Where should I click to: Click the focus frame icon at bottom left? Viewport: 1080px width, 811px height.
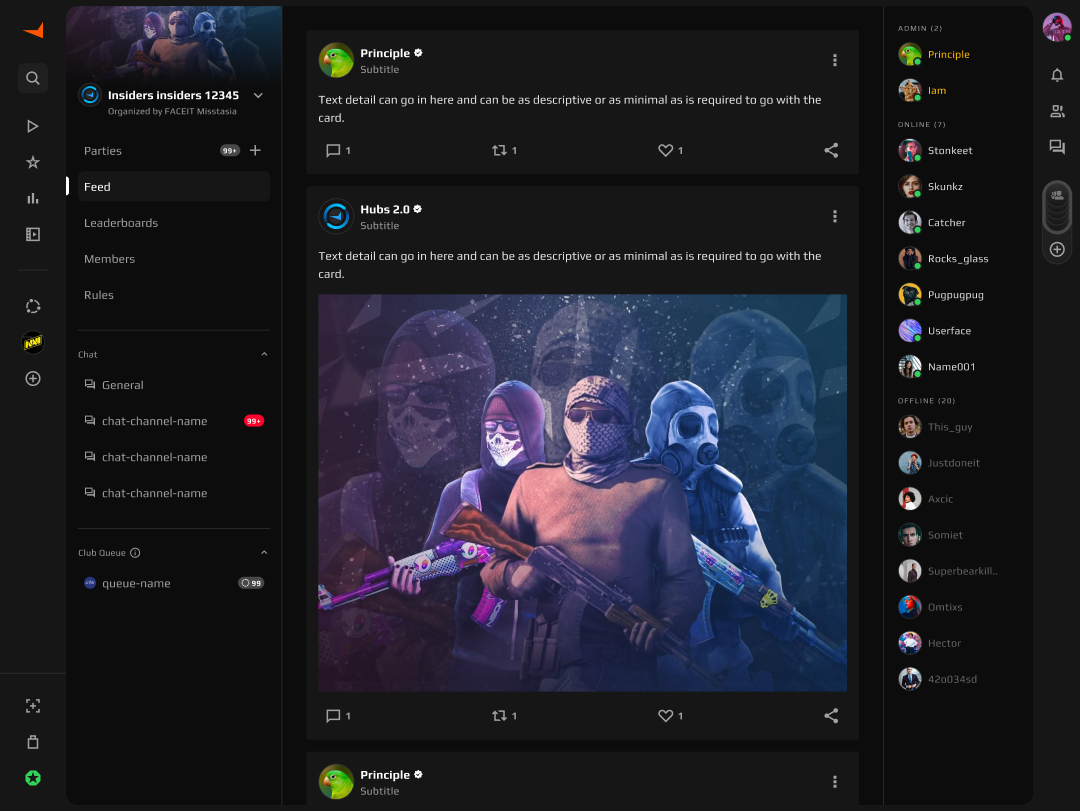[x=32, y=706]
